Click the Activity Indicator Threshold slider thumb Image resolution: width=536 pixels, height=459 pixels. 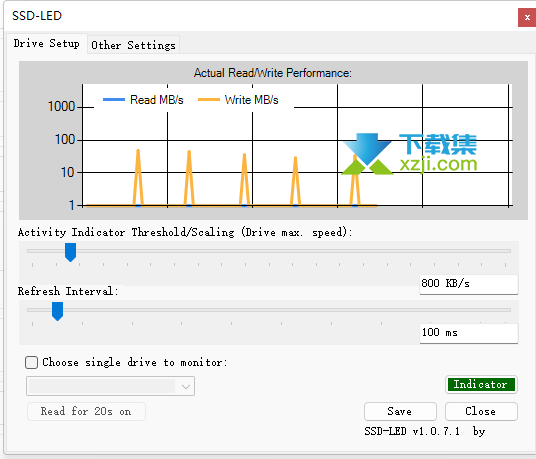point(70,252)
